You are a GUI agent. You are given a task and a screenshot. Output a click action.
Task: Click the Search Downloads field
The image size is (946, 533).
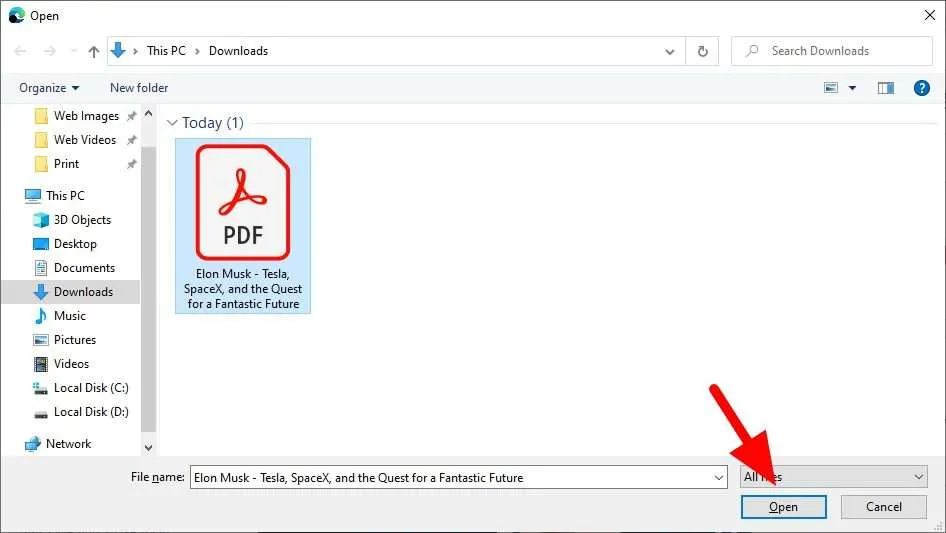pyautogui.click(x=832, y=51)
